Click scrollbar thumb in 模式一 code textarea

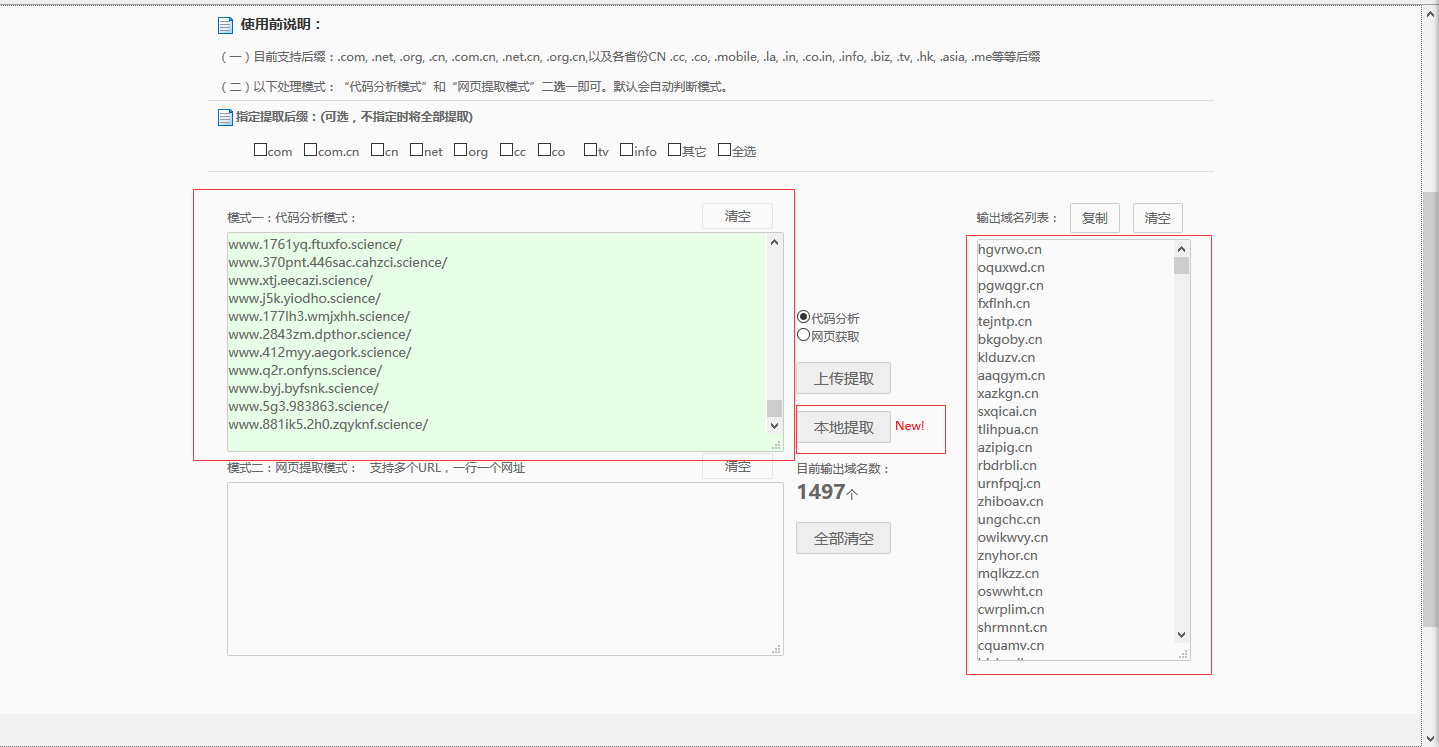[774, 408]
